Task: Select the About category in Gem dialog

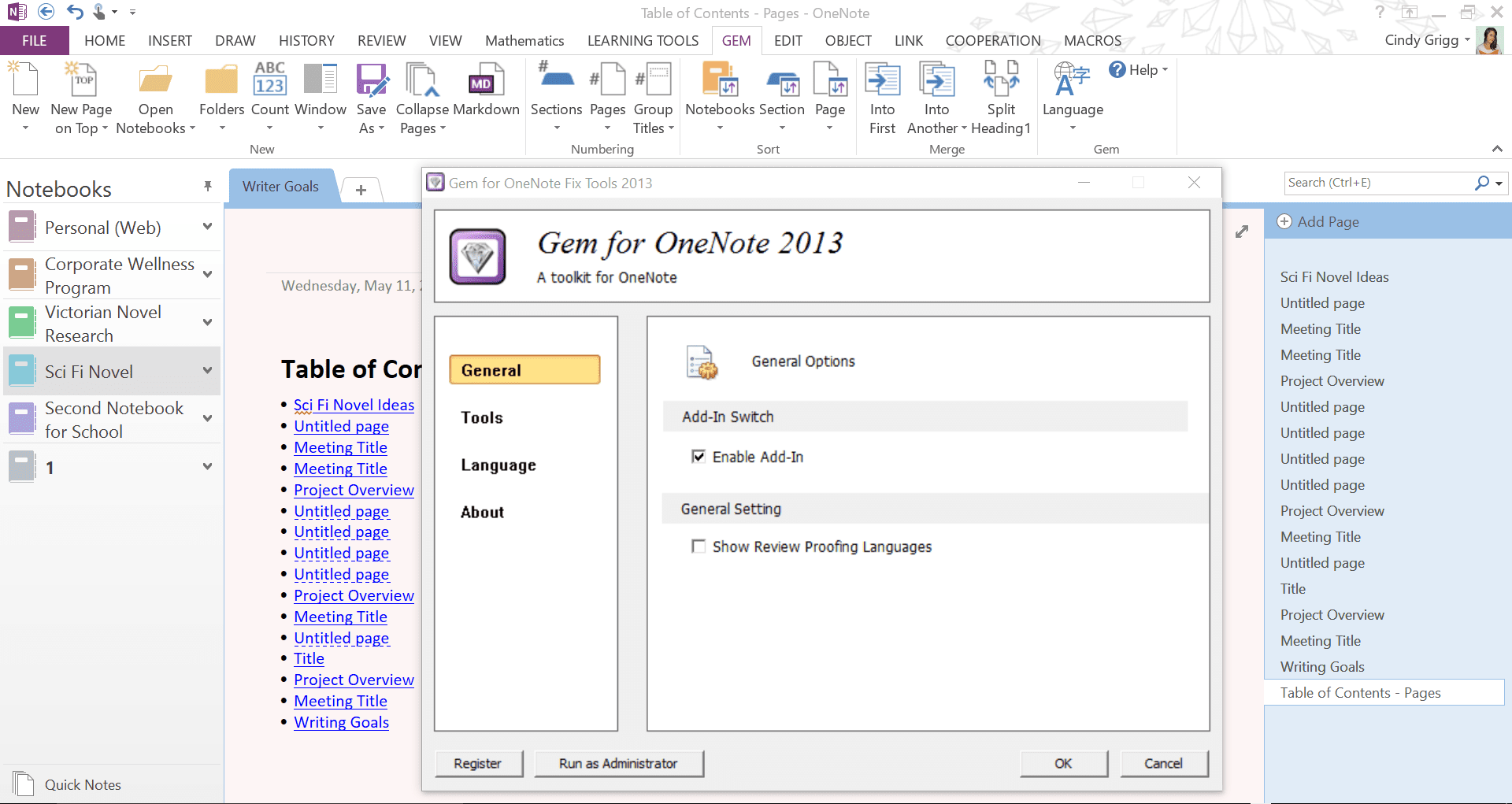Action: (x=482, y=513)
